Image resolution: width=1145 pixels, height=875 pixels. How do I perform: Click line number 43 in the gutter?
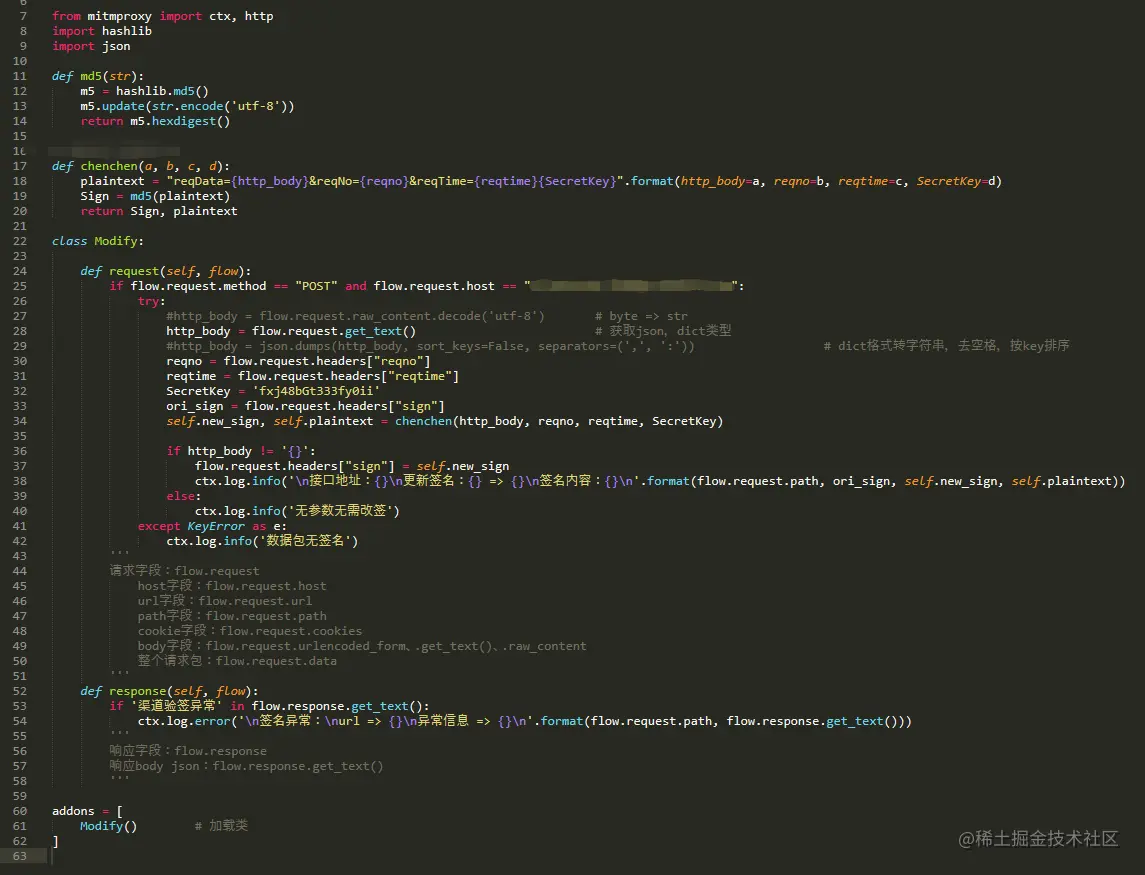(x=20, y=556)
